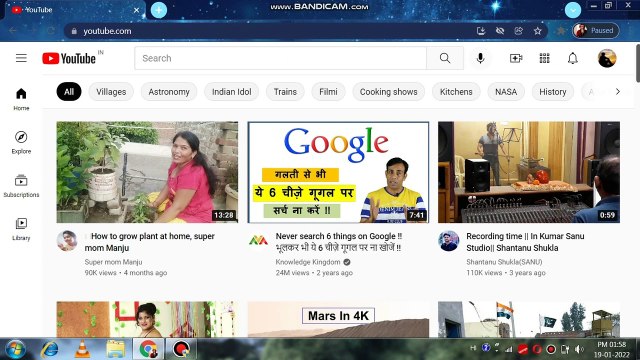This screenshot has width=640, height=360.
Task: Go back in the browser
Action: (13, 31)
